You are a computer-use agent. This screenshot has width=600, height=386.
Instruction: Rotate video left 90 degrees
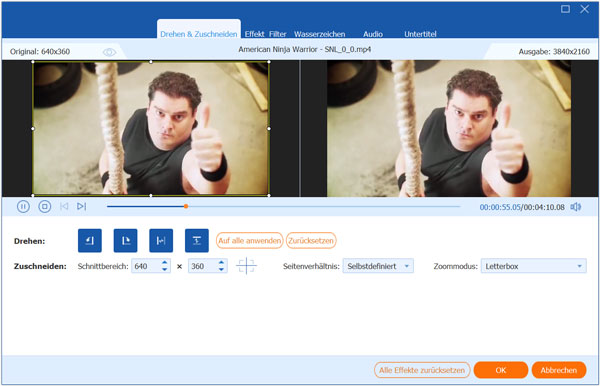pyautogui.click(x=90, y=241)
